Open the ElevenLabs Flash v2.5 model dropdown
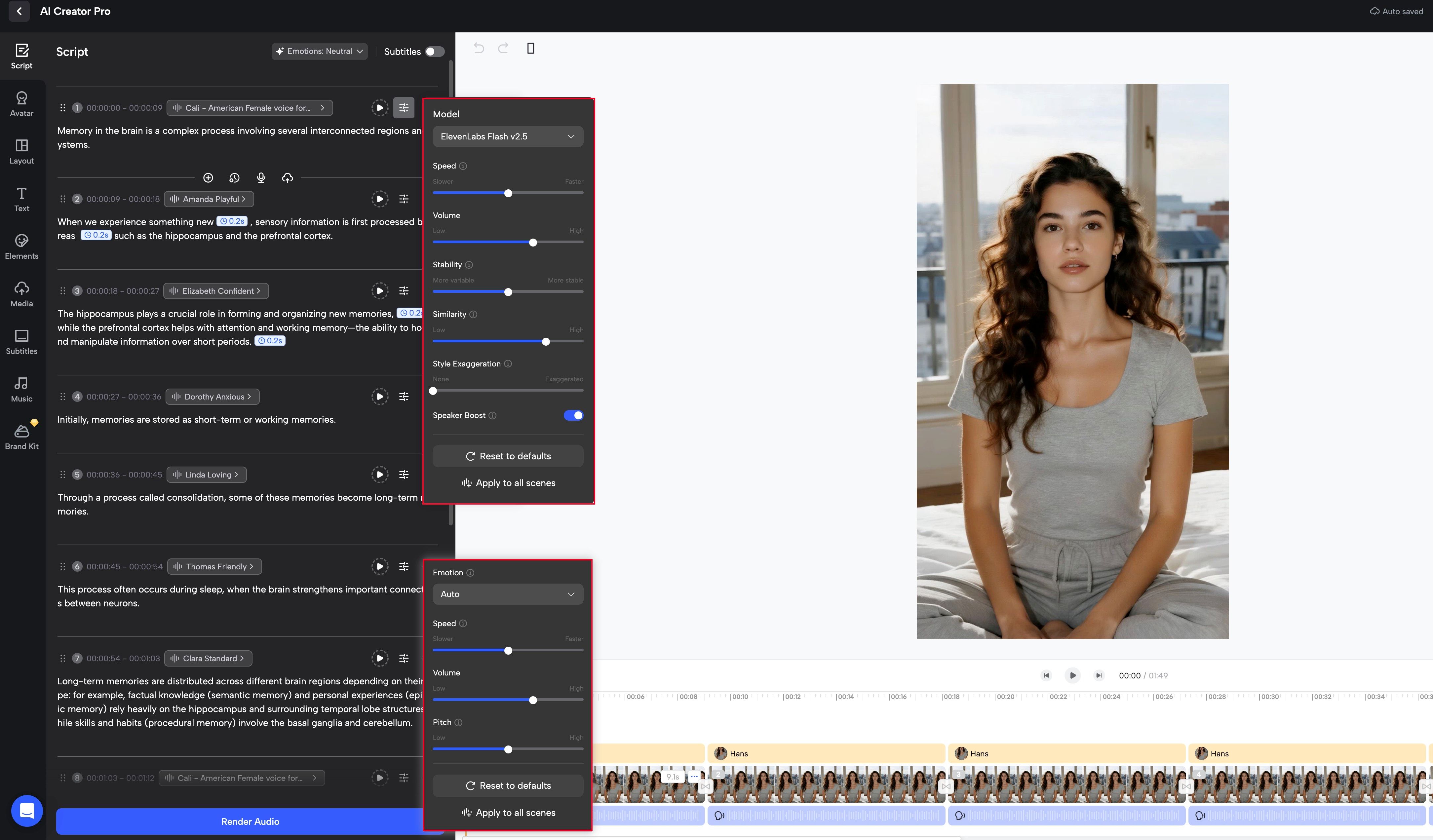 coord(507,136)
